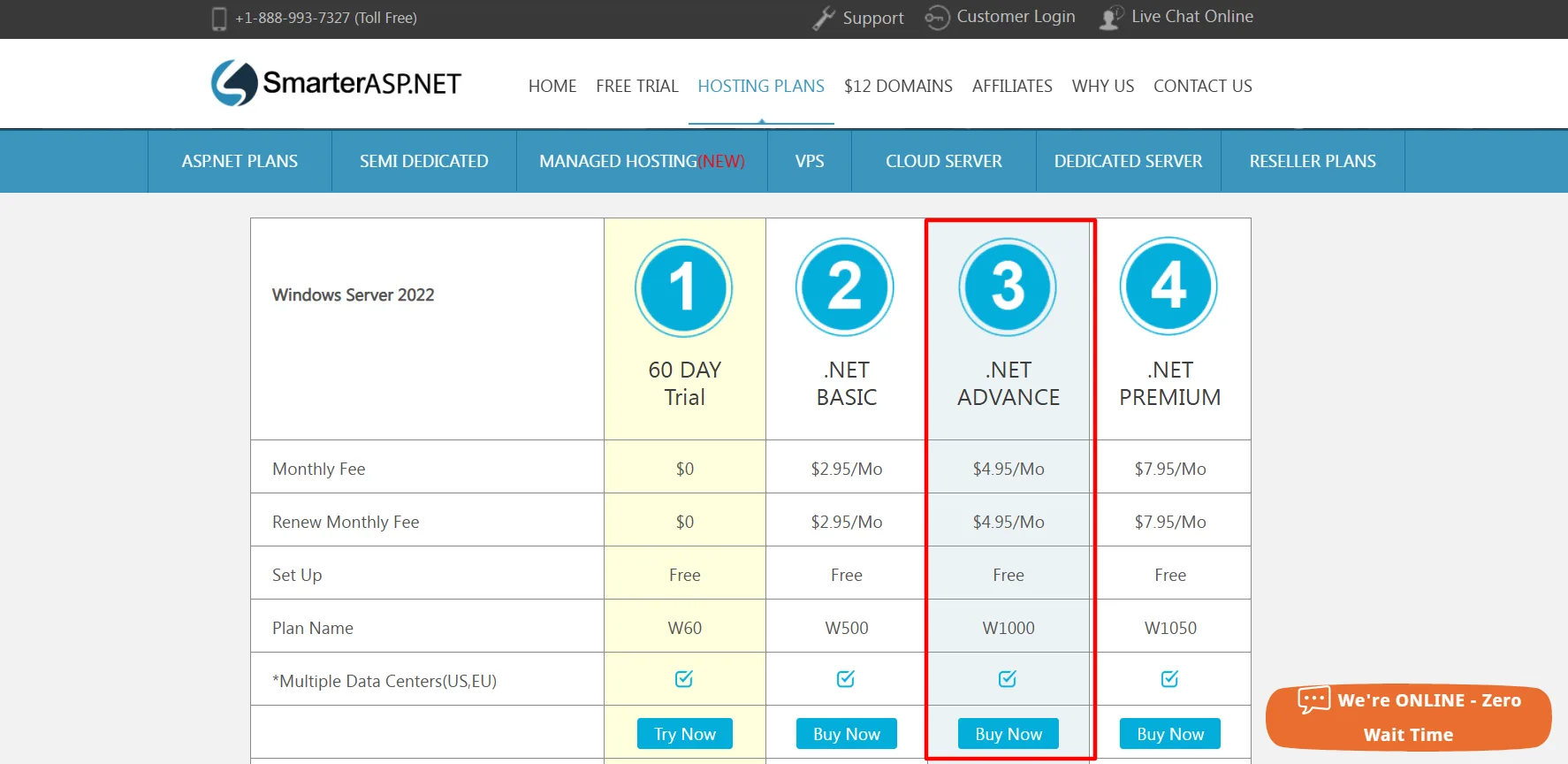The height and width of the screenshot is (764, 1568).
Task: Click the number 4 circle for .NET Premium
Action: point(1168,286)
